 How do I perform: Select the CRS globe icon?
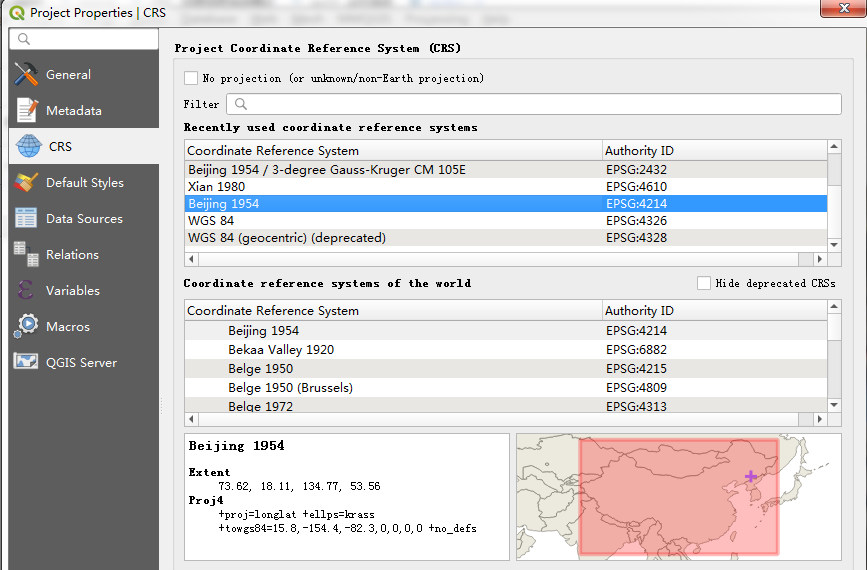(x=29, y=146)
